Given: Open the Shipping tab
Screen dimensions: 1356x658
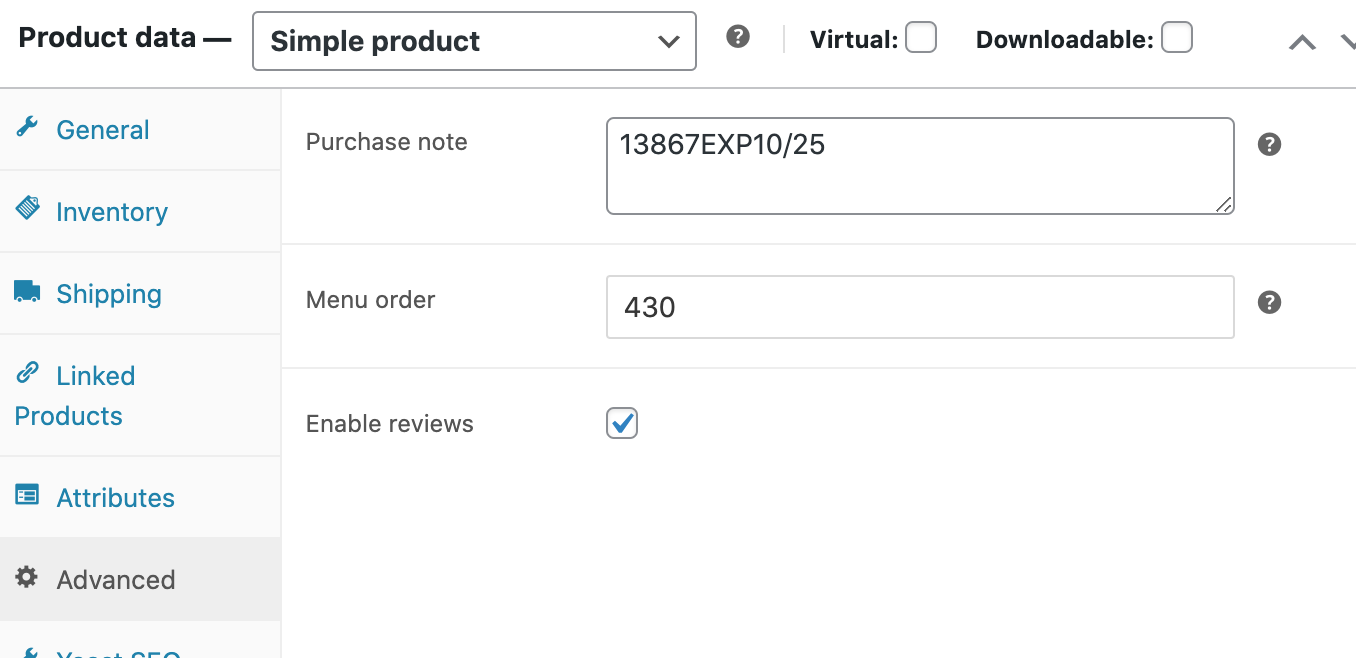Looking at the screenshot, I should tap(109, 294).
